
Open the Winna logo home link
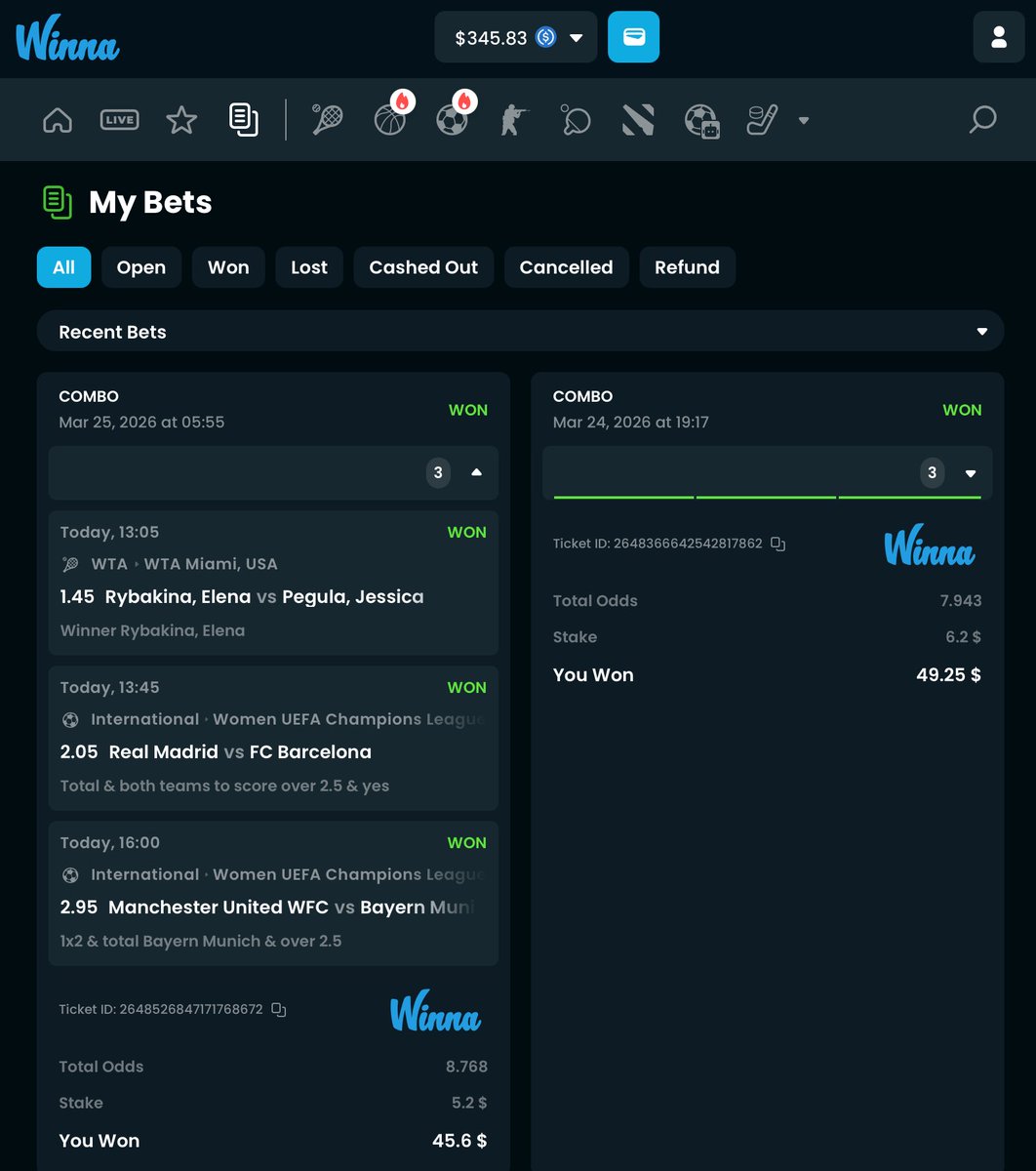click(67, 39)
